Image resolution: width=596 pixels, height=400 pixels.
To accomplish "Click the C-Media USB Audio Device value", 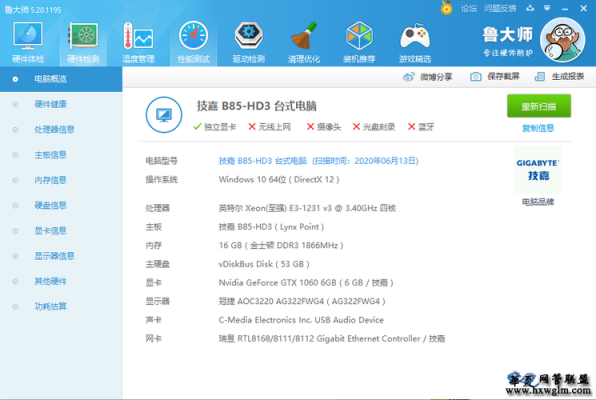I will pyautogui.click(x=301, y=320).
